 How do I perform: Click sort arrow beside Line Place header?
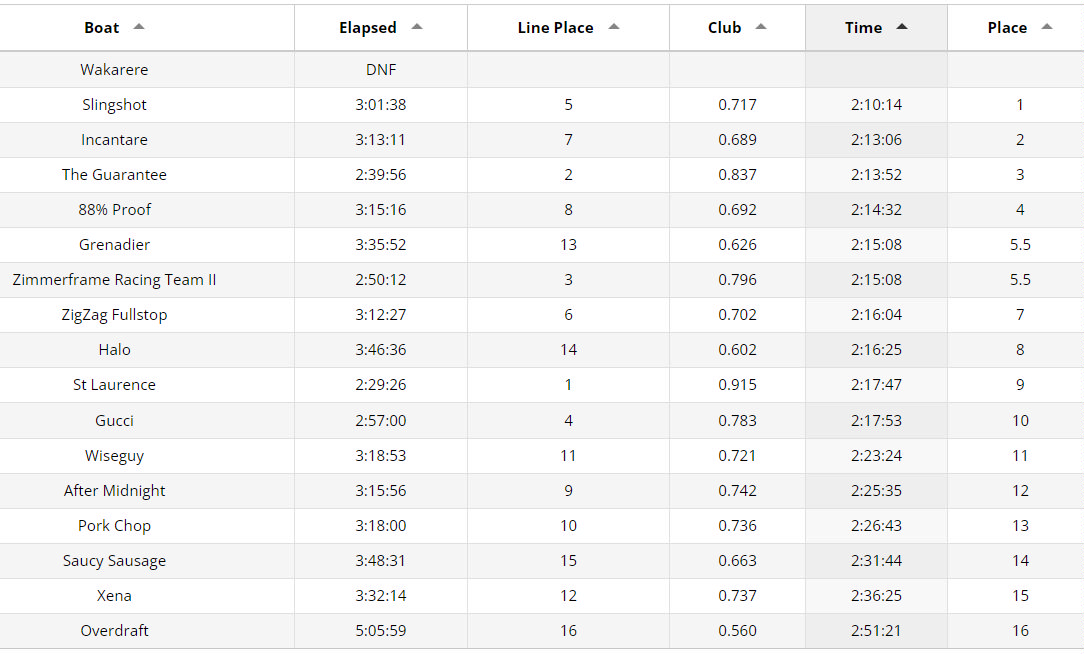[614, 27]
